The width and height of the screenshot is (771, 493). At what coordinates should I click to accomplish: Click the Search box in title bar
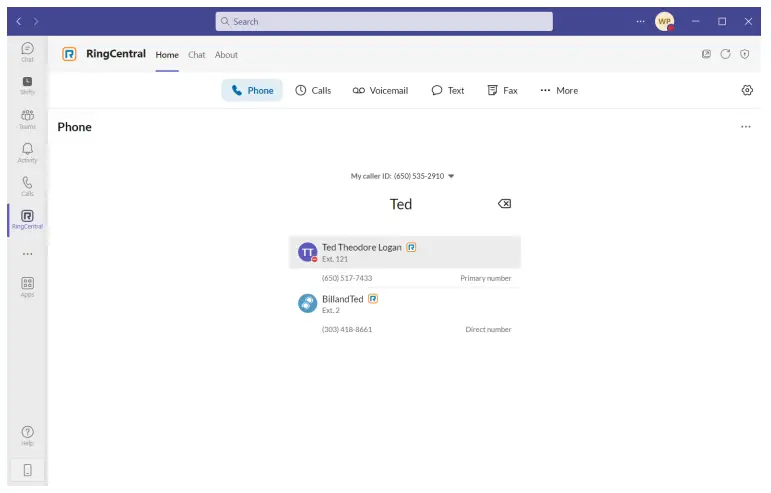[384, 22]
